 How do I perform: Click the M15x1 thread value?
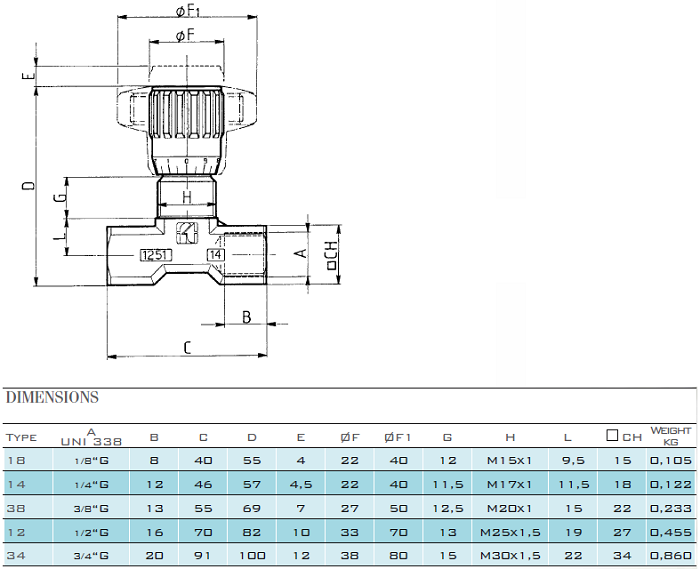[x=510, y=460]
